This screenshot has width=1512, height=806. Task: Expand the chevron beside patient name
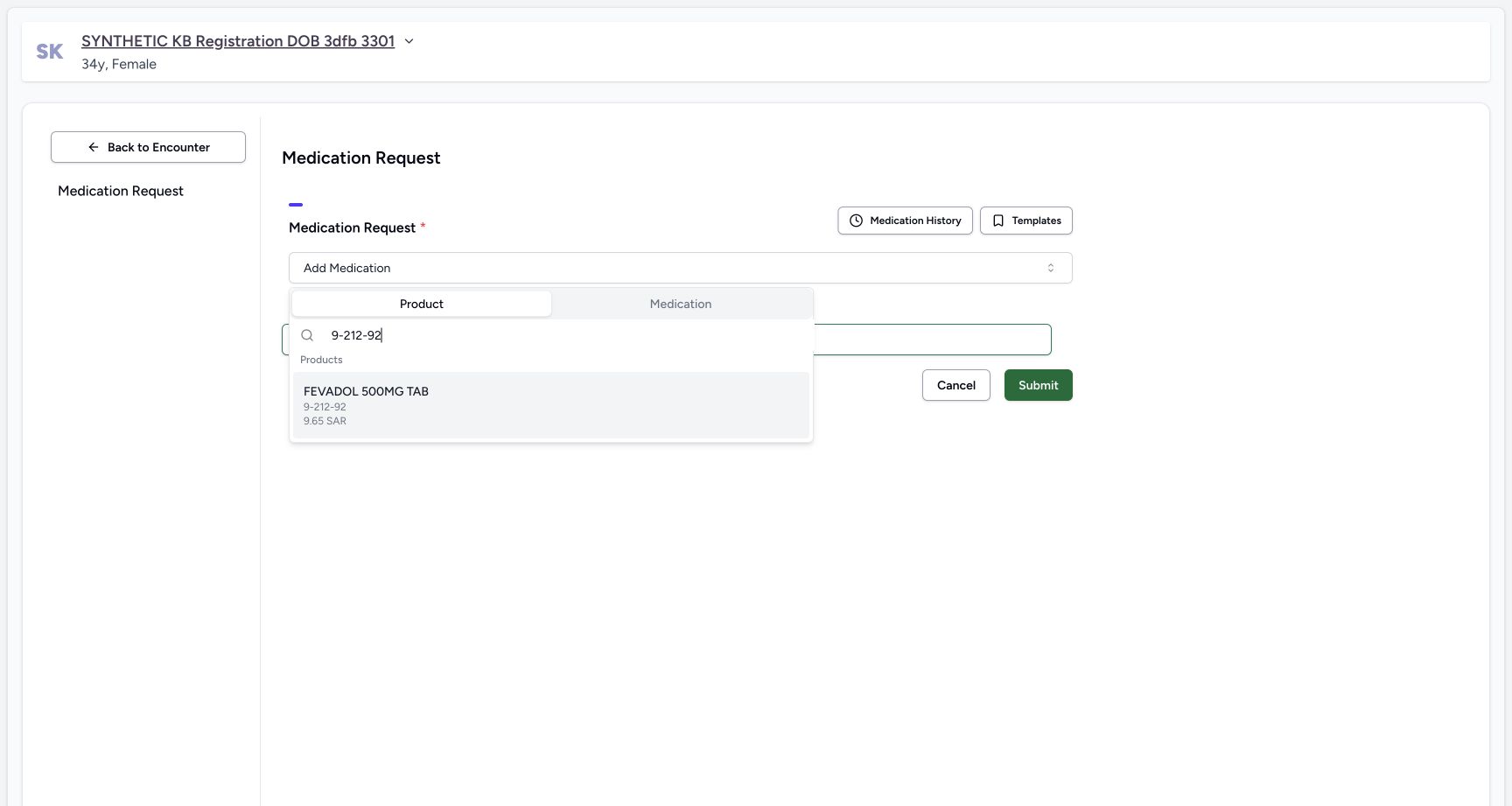click(x=409, y=41)
